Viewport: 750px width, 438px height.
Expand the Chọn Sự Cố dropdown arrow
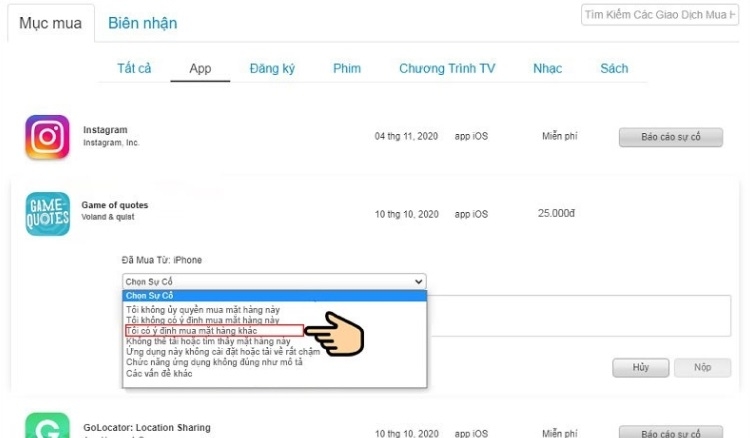click(418, 281)
